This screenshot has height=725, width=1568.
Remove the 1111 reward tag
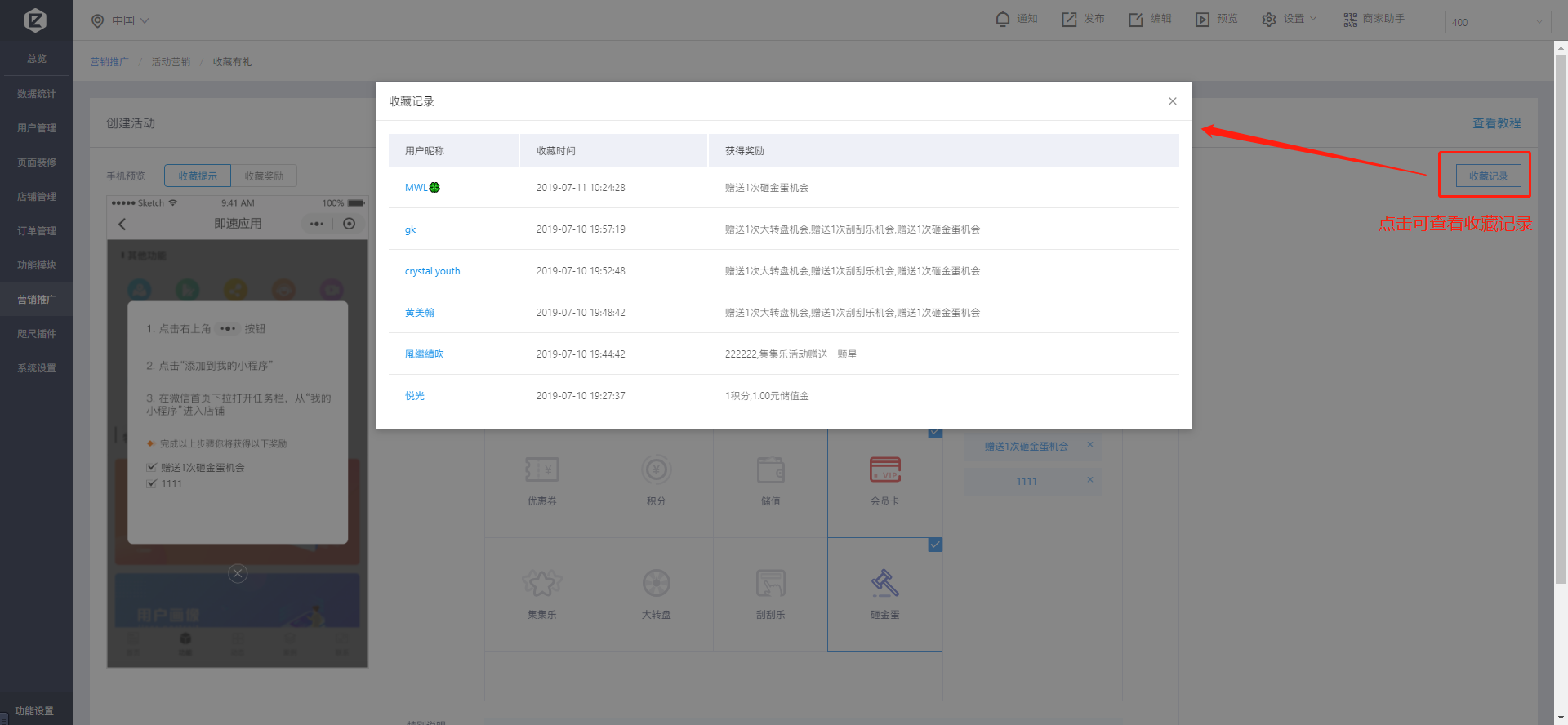(x=1089, y=480)
